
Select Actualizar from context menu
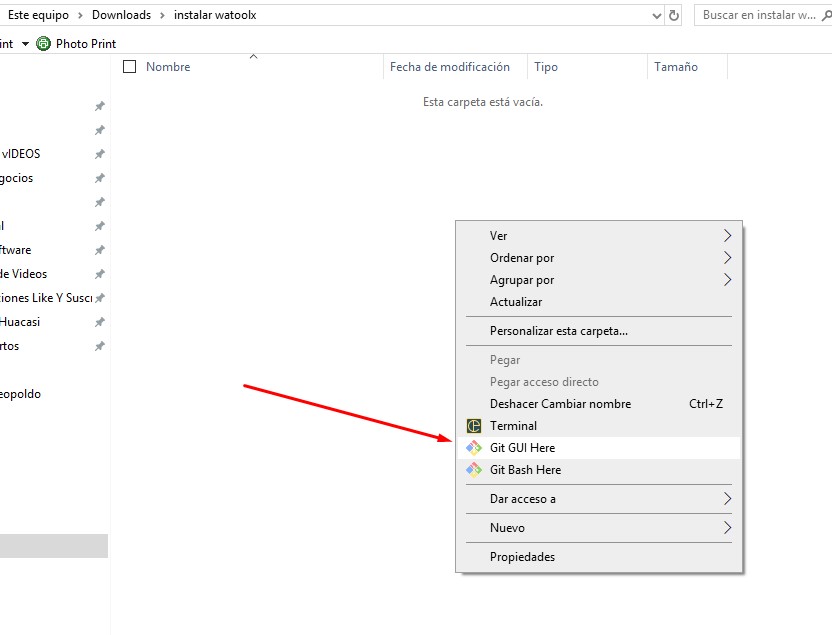[516, 302]
